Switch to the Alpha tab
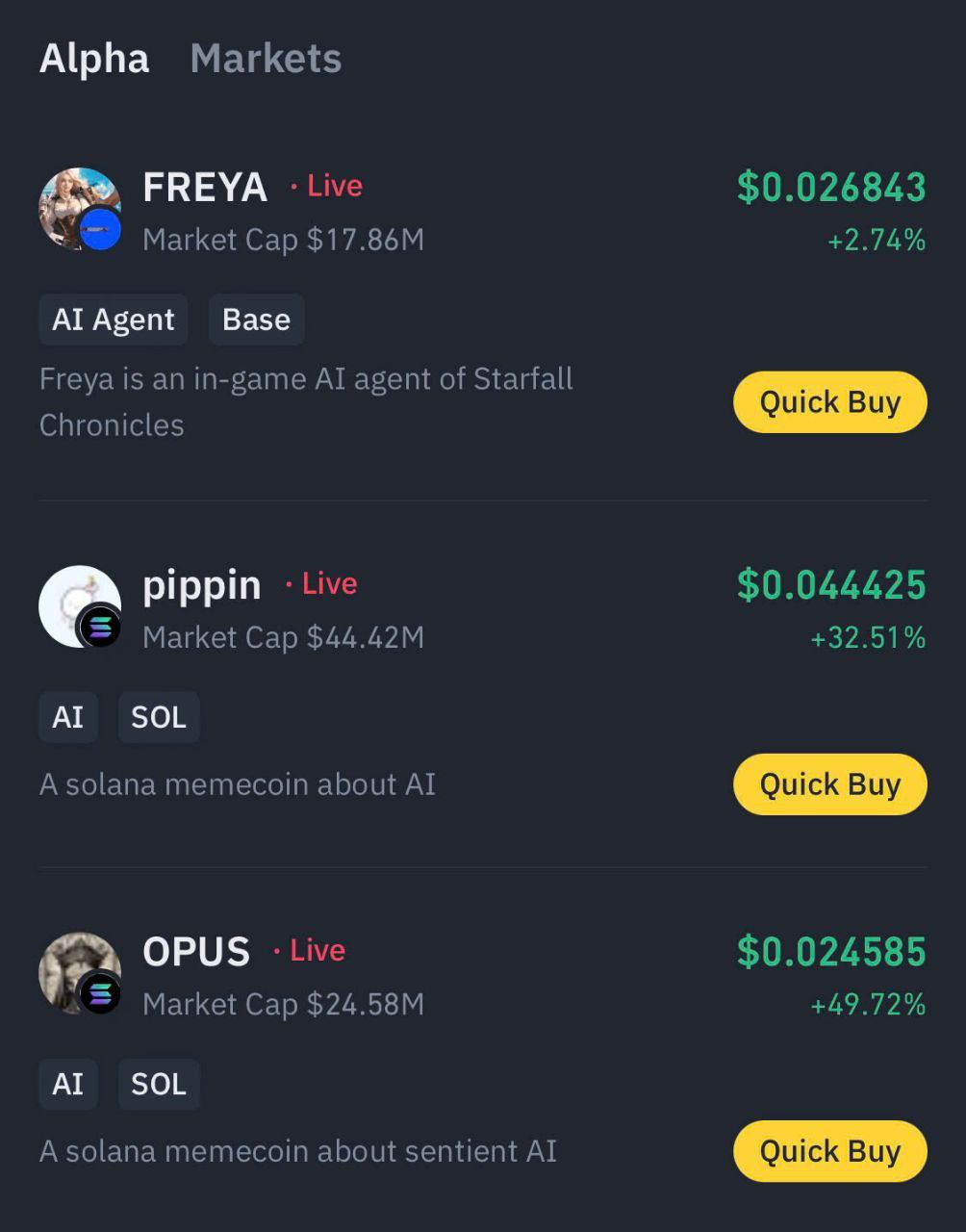This screenshot has width=966, height=1232. point(94,59)
